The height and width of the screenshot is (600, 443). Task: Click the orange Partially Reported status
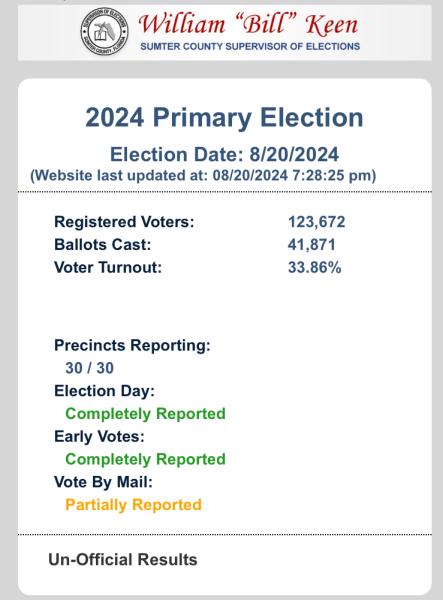(133, 505)
